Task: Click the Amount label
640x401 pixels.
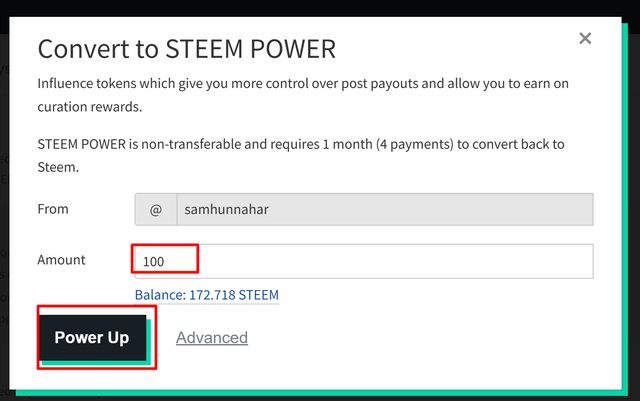Action: click(x=62, y=260)
